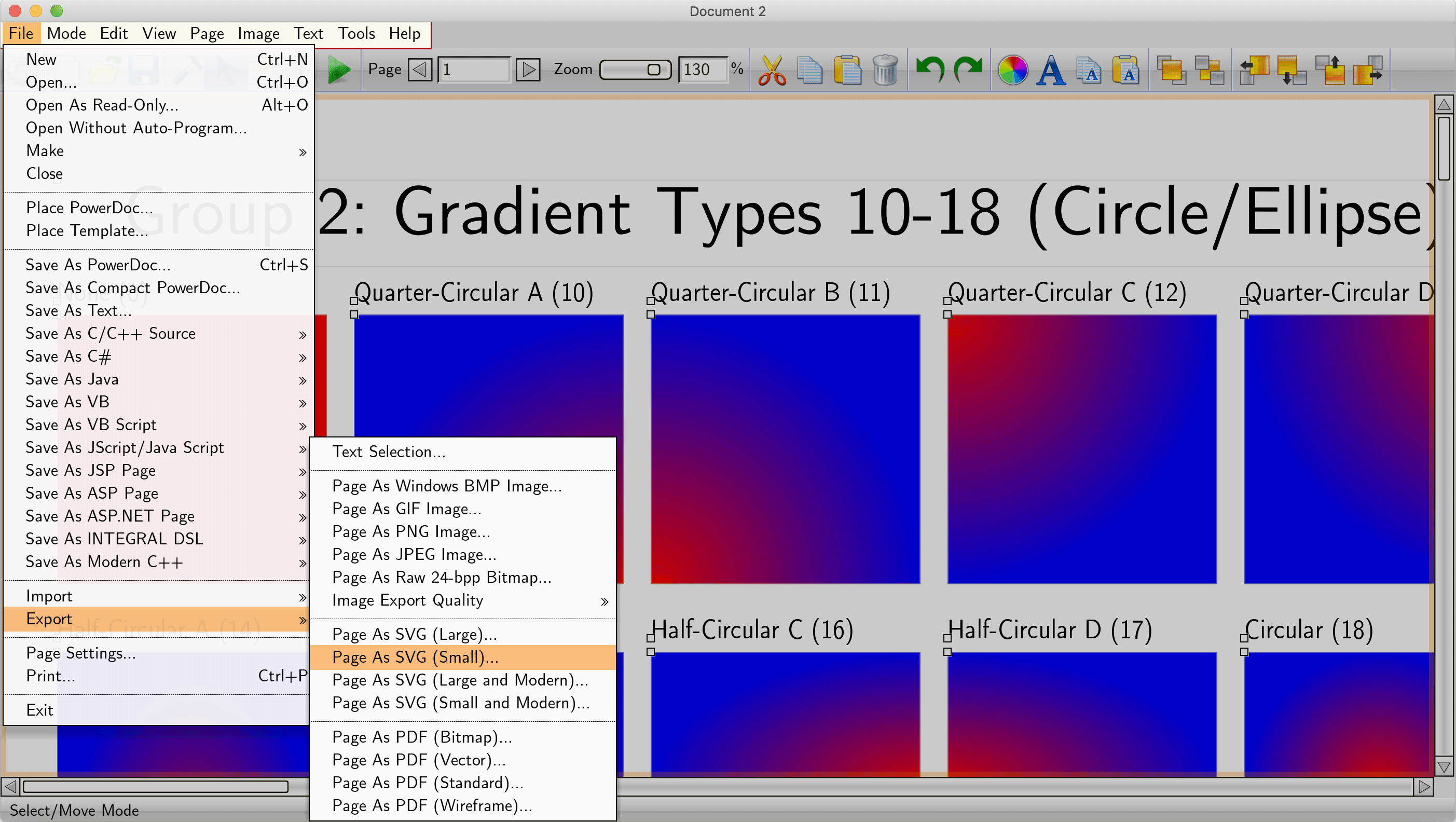This screenshot has width=1456, height=822.
Task: Expand the Make submenu
Action: [x=158, y=151]
